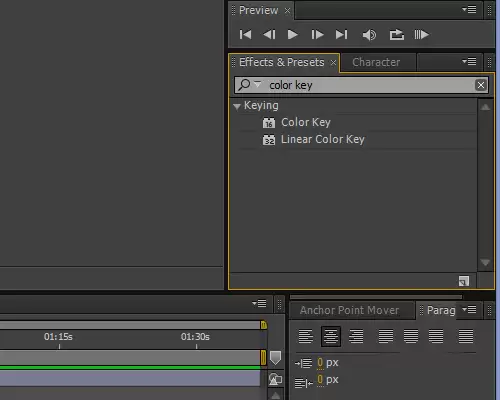Collapse the Keying category

point(237,107)
